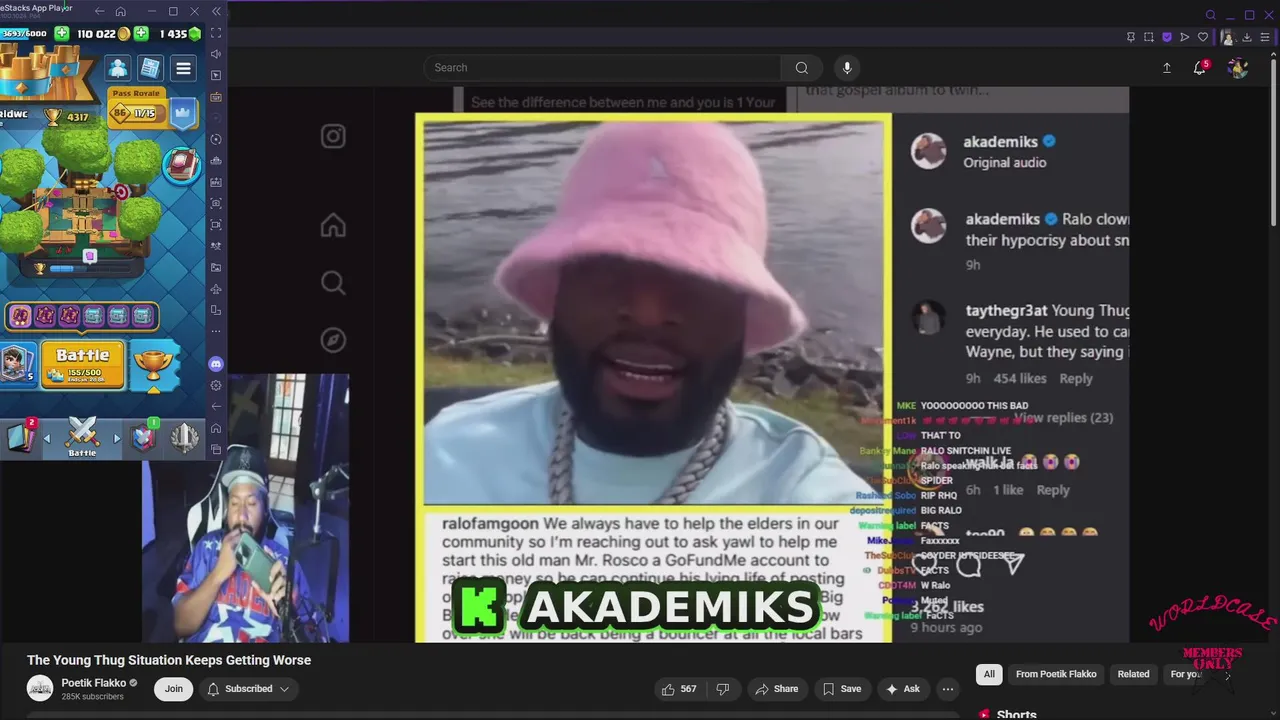Image resolution: width=1280 pixels, height=720 pixels.
Task: Click voice search microphone button
Action: (x=847, y=68)
